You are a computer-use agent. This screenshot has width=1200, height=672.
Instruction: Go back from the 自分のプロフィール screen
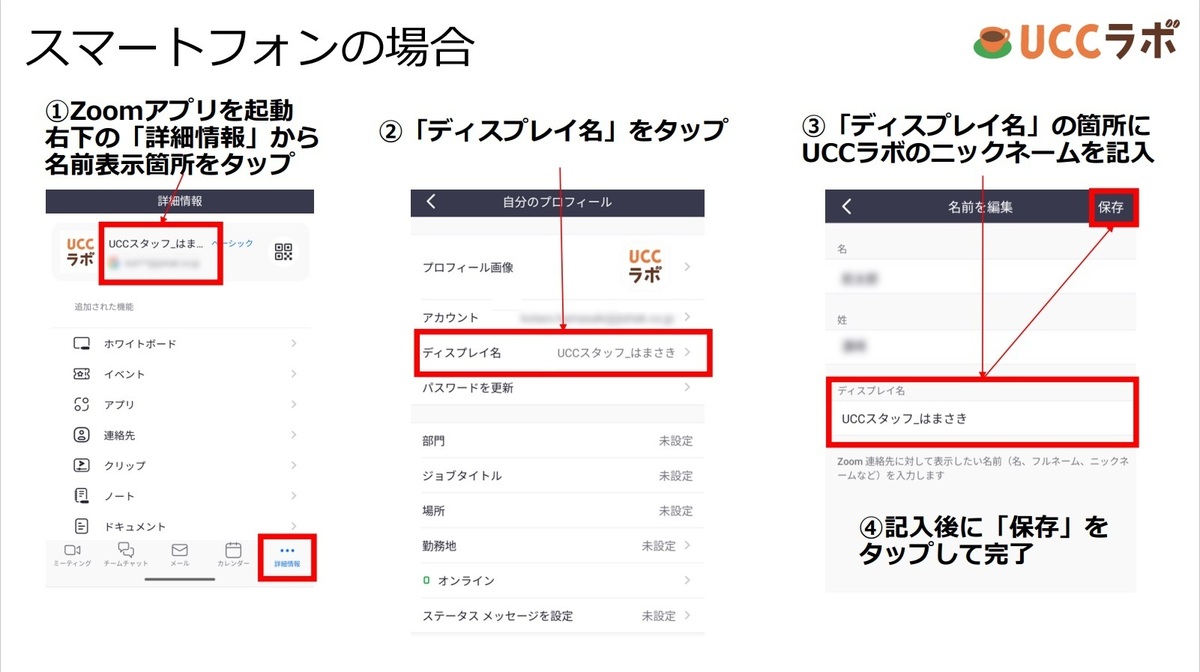click(x=431, y=202)
